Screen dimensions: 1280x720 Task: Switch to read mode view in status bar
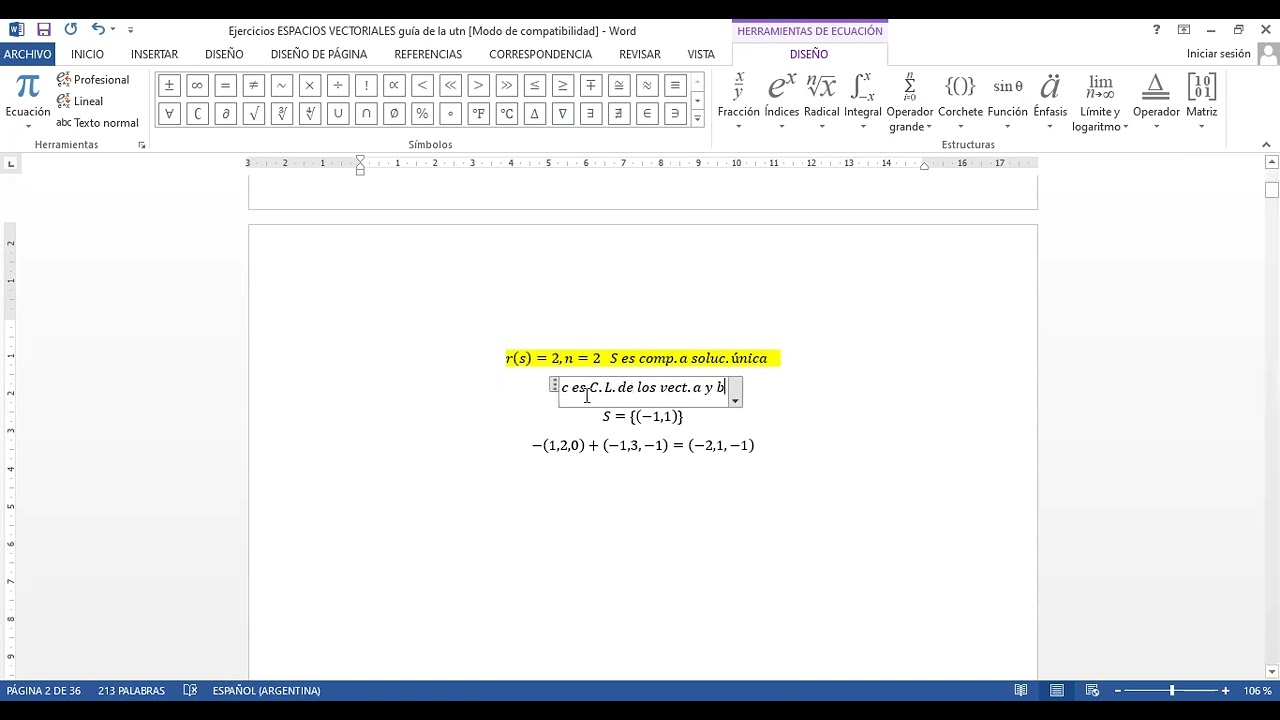point(1021,690)
